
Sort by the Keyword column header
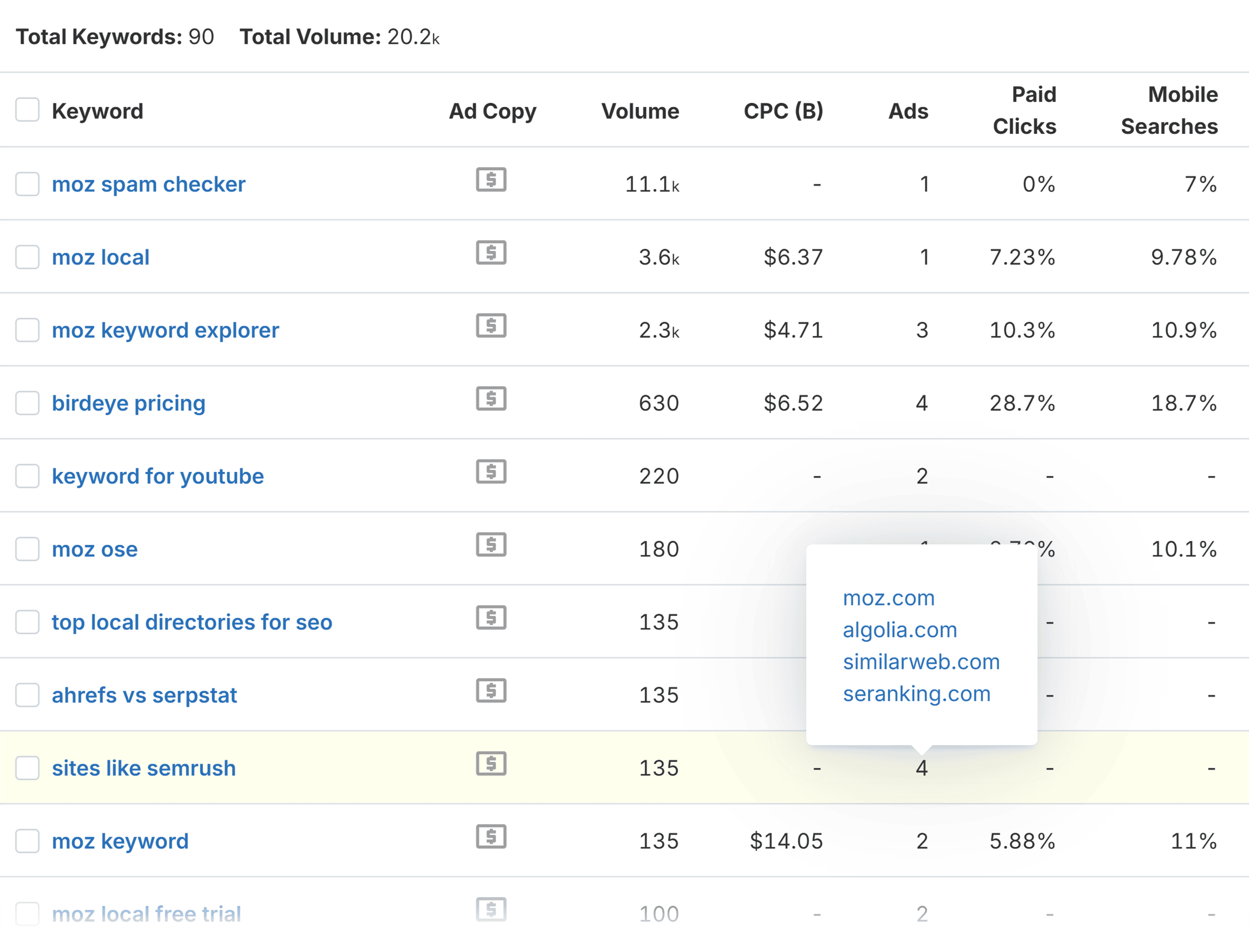click(97, 111)
